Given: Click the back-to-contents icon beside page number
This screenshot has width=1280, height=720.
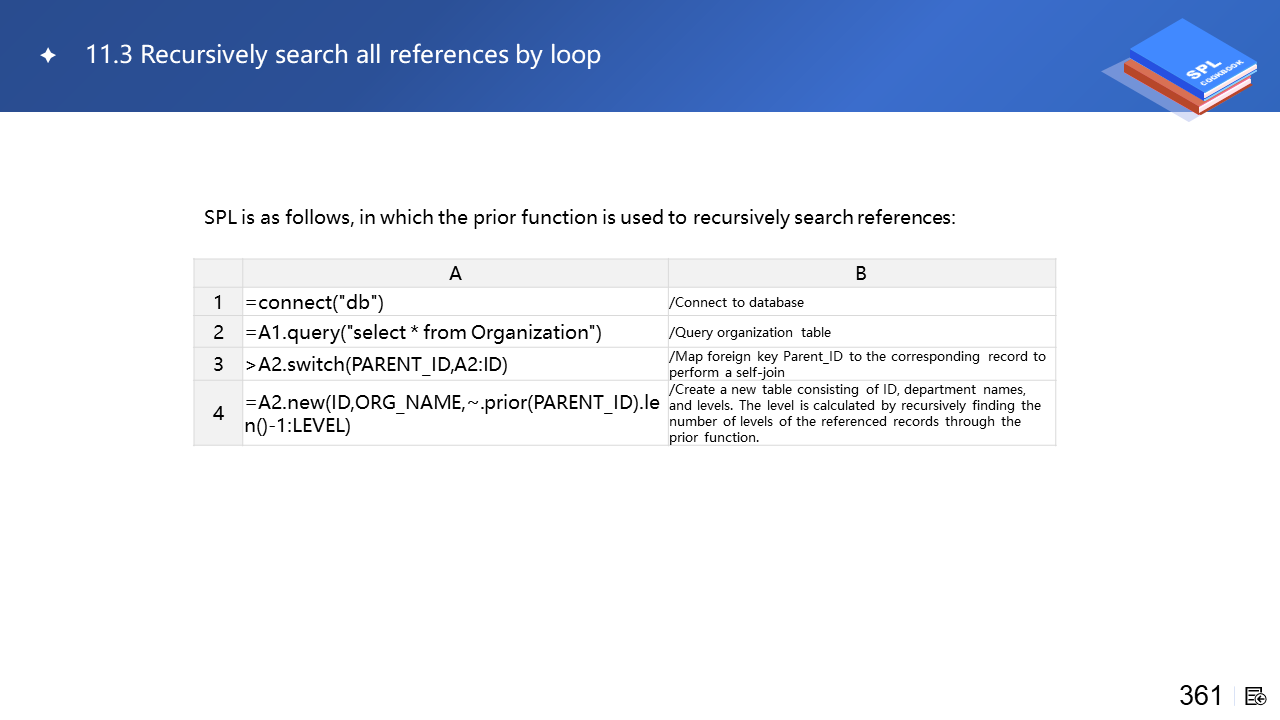Looking at the screenshot, I should [x=1256, y=696].
